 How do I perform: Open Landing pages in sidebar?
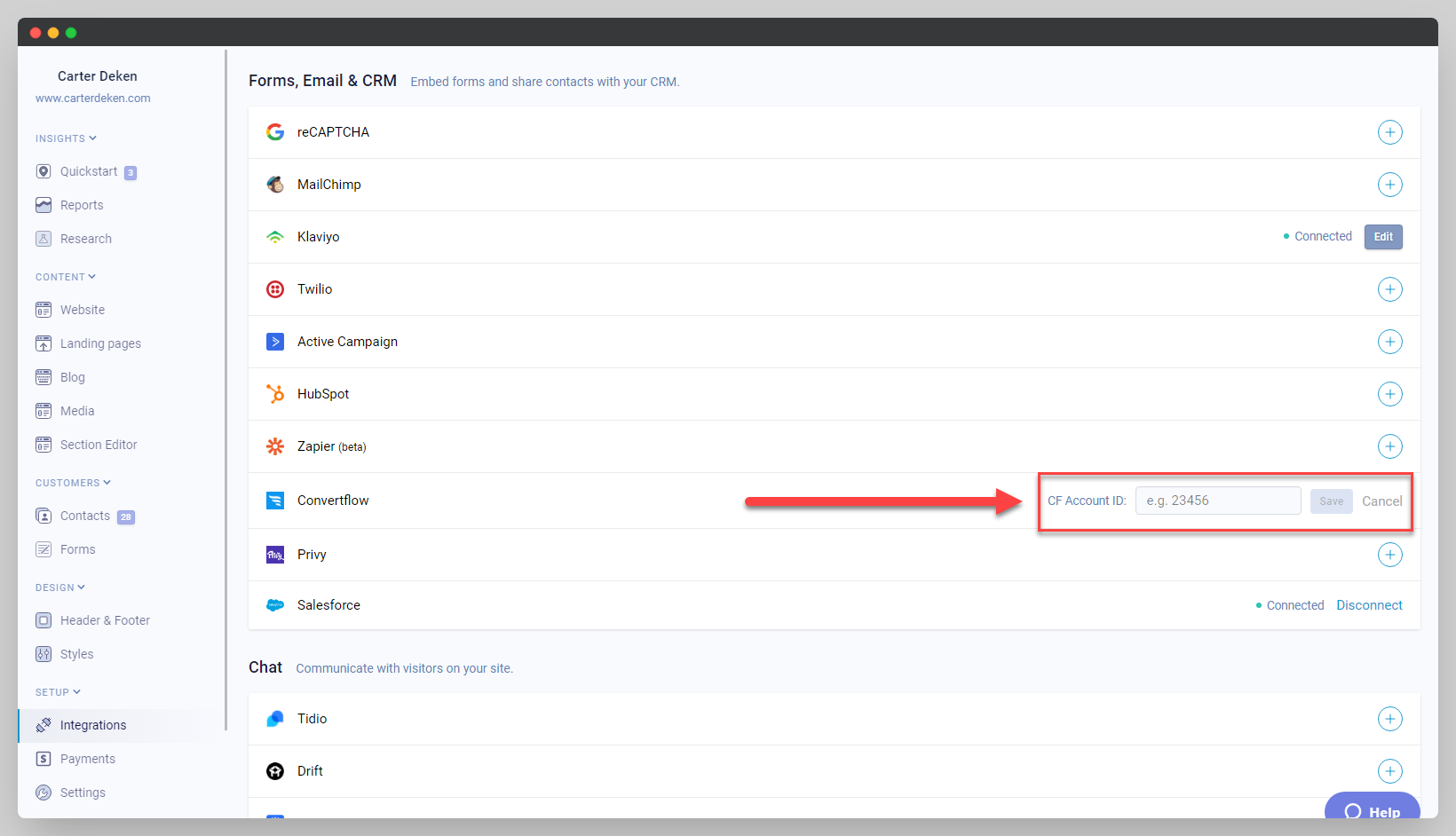100,343
